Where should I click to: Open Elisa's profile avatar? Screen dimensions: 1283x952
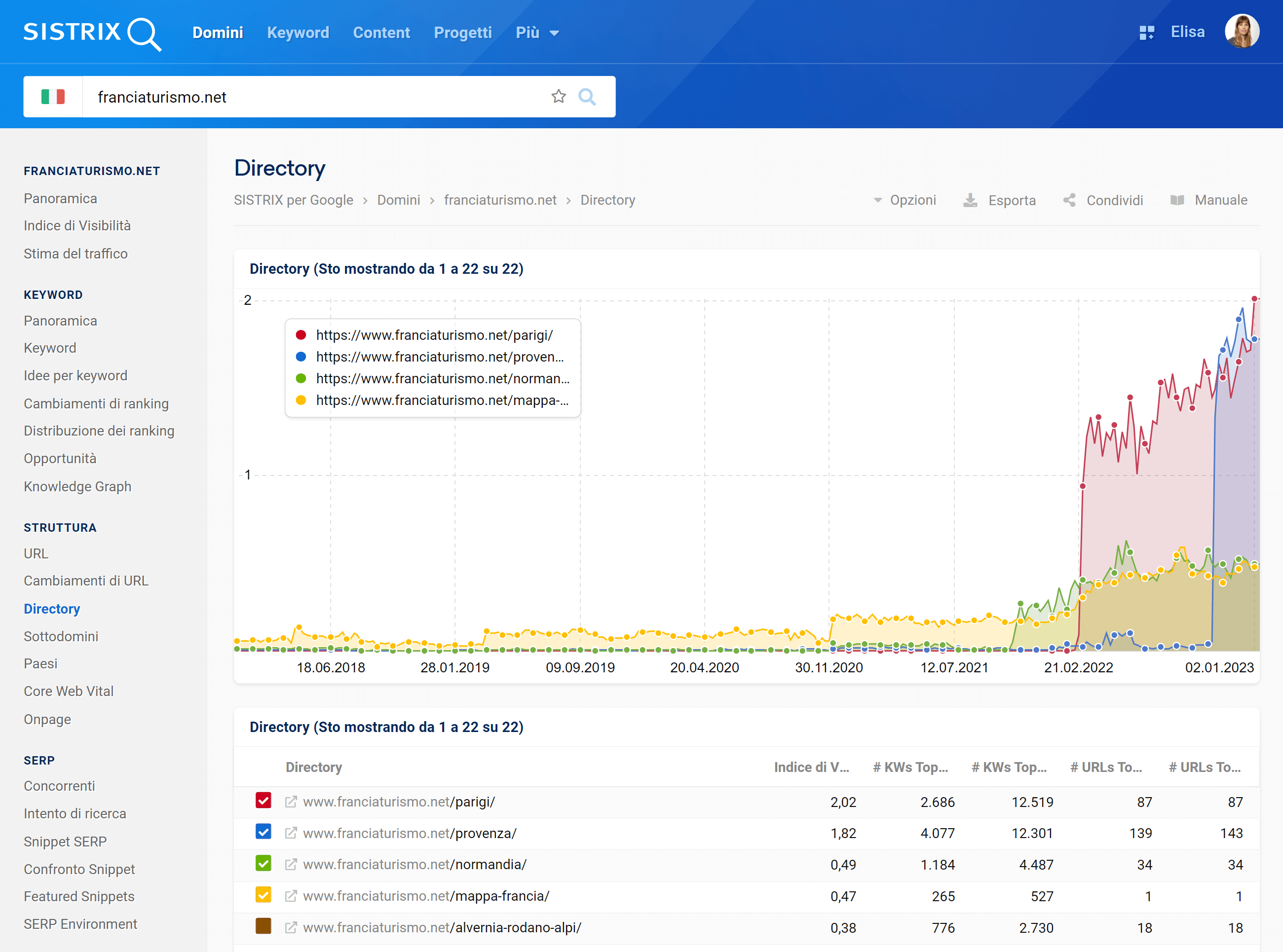(x=1242, y=32)
